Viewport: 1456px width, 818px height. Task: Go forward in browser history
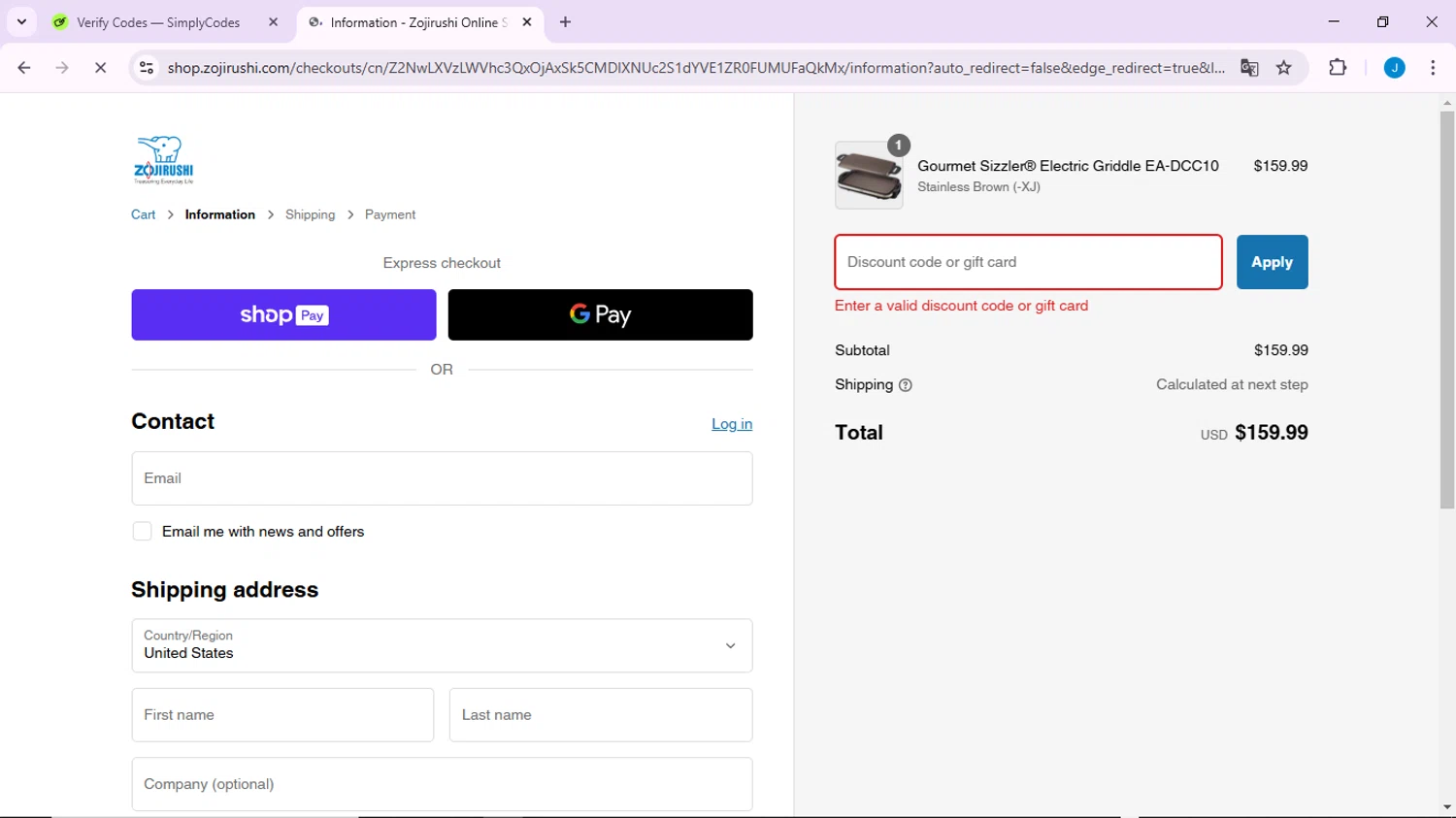tap(62, 68)
